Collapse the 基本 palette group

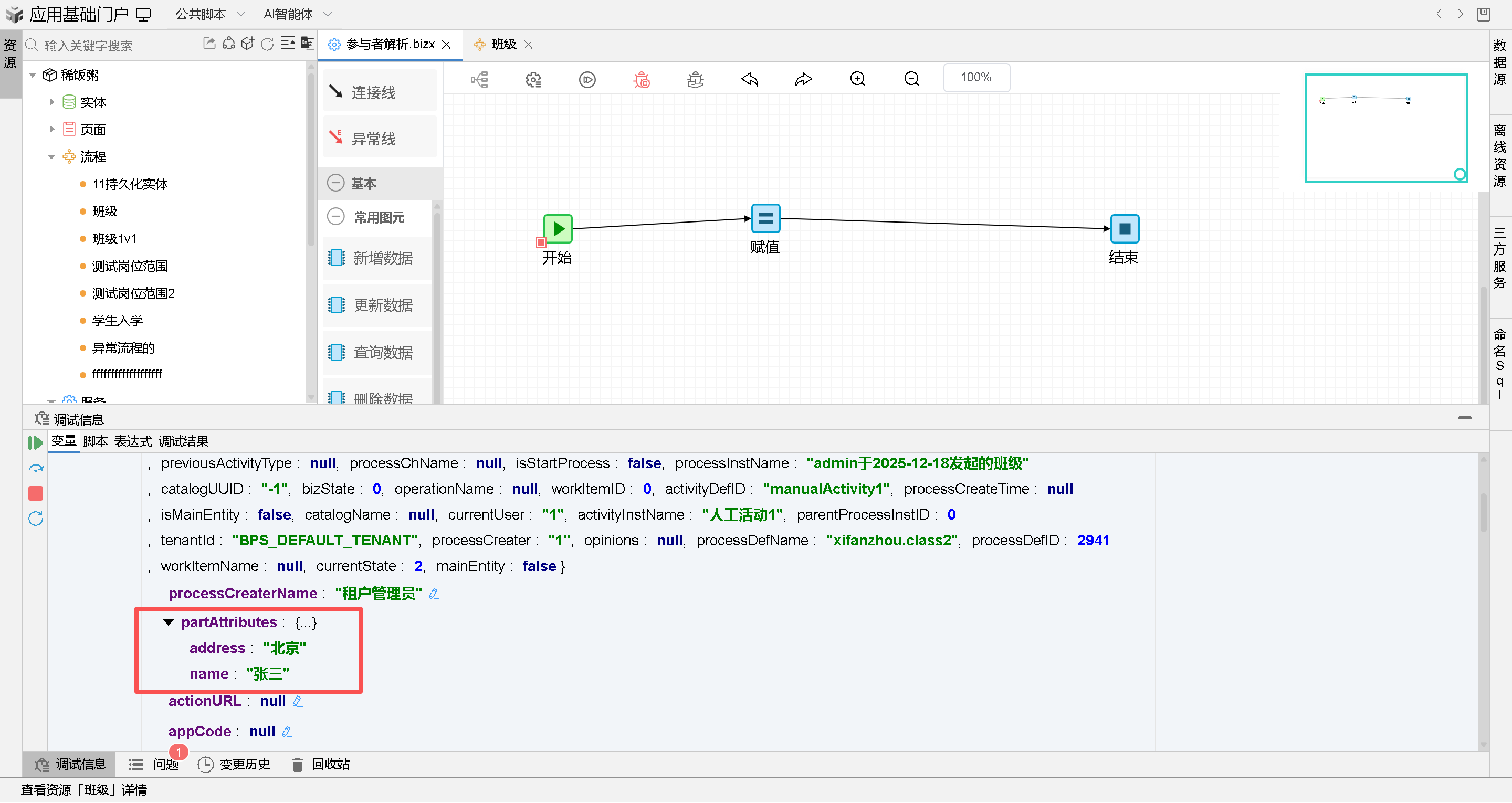click(x=336, y=184)
